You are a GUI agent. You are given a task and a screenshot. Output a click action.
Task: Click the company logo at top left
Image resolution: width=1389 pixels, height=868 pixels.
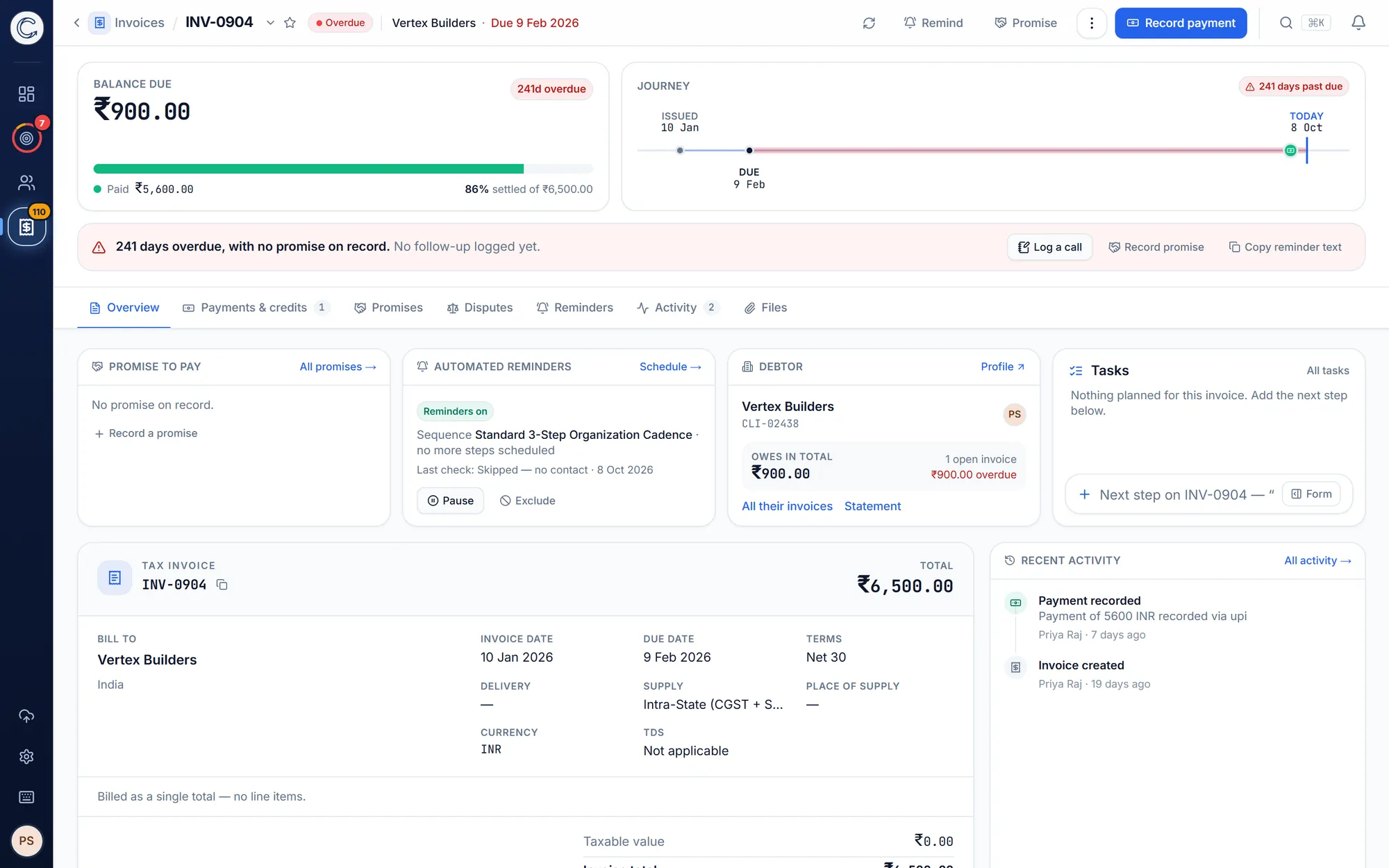[26, 28]
